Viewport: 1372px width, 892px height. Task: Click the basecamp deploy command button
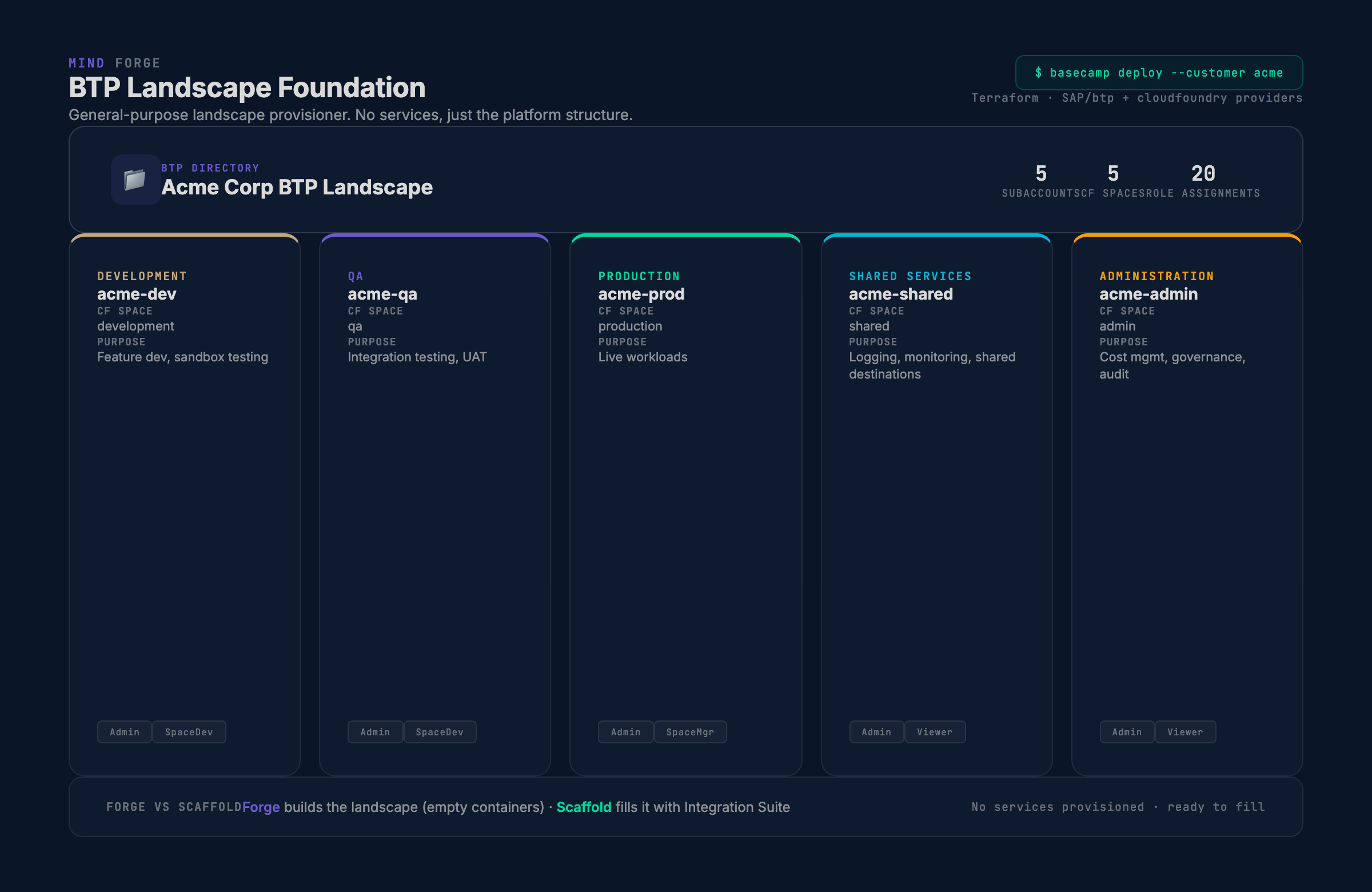1158,73
